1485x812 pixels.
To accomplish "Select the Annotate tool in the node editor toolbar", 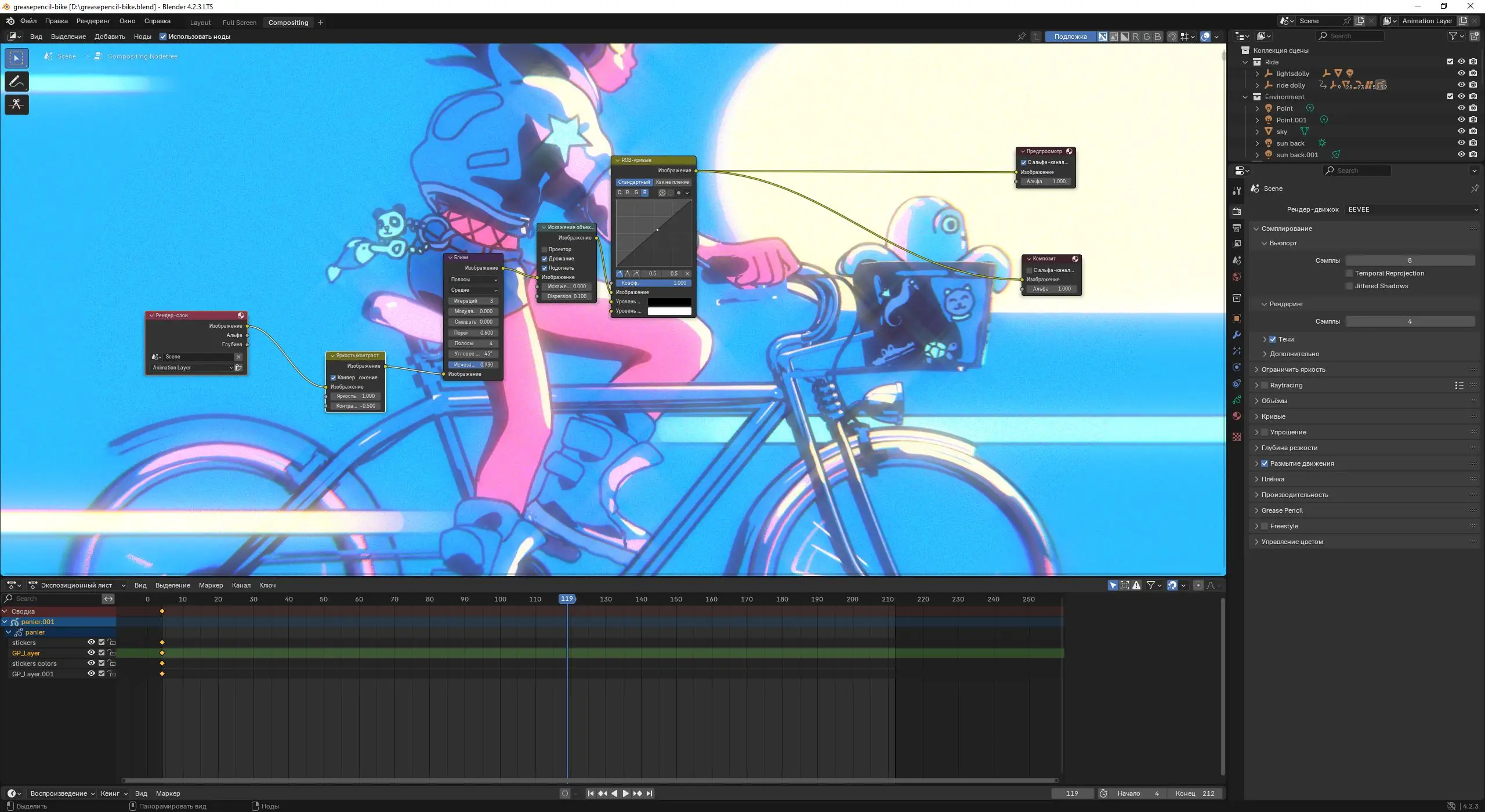I will [x=16, y=81].
